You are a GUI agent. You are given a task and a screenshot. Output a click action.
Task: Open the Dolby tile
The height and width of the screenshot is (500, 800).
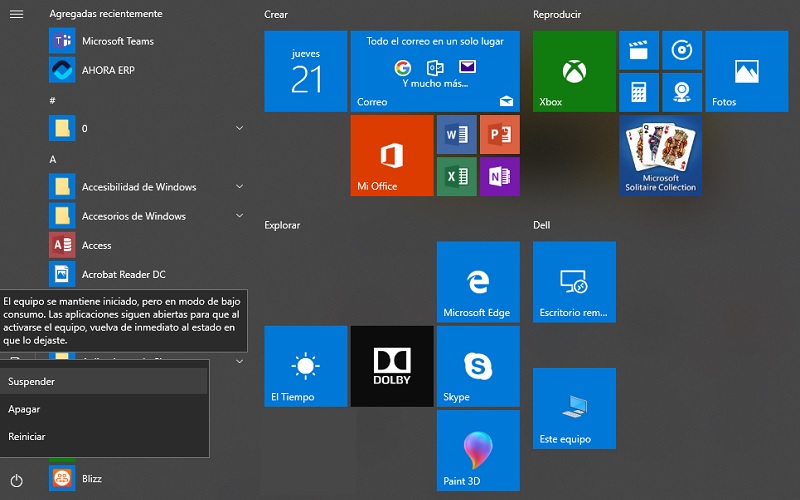(392, 366)
